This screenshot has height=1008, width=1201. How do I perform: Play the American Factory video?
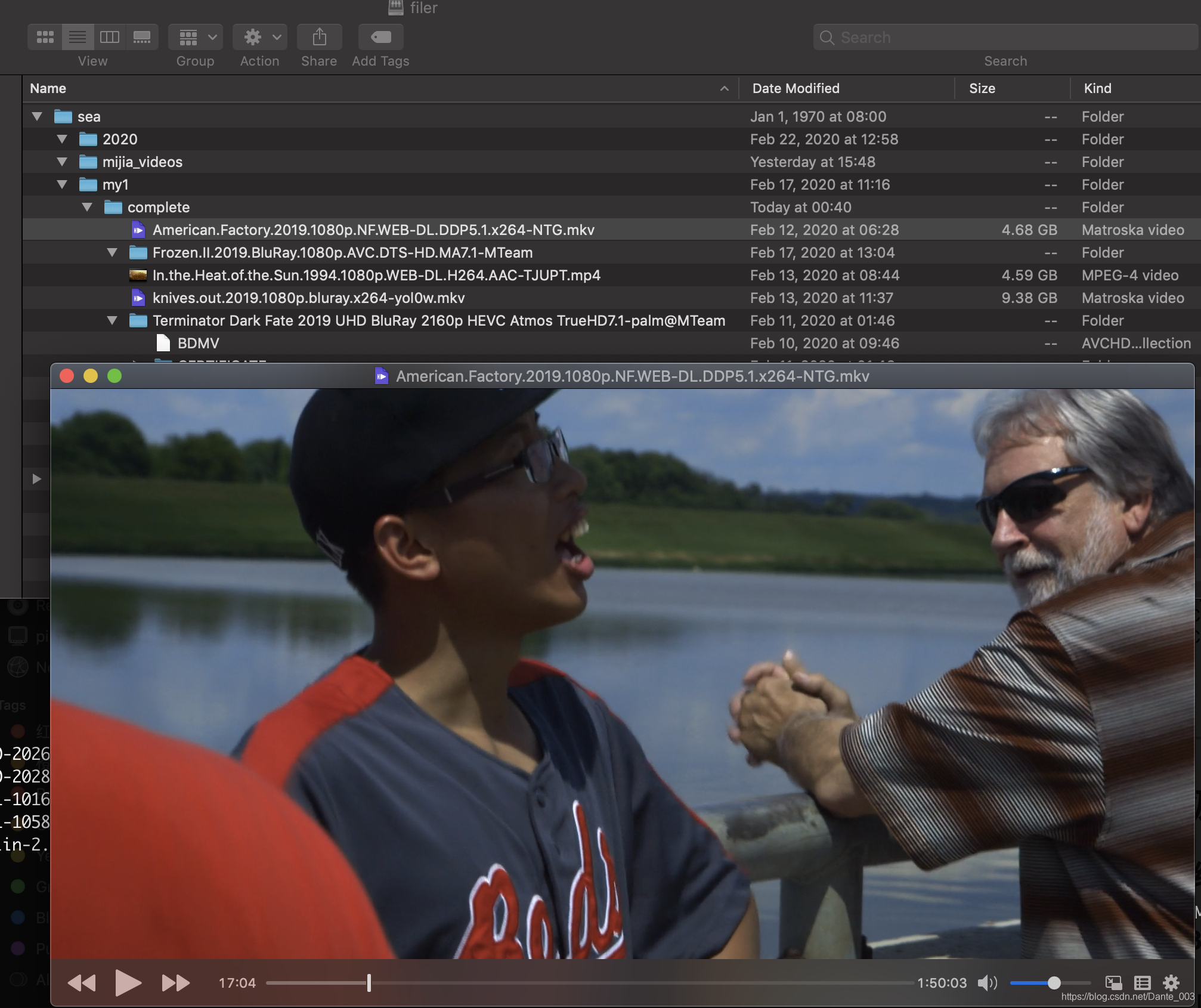(128, 982)
